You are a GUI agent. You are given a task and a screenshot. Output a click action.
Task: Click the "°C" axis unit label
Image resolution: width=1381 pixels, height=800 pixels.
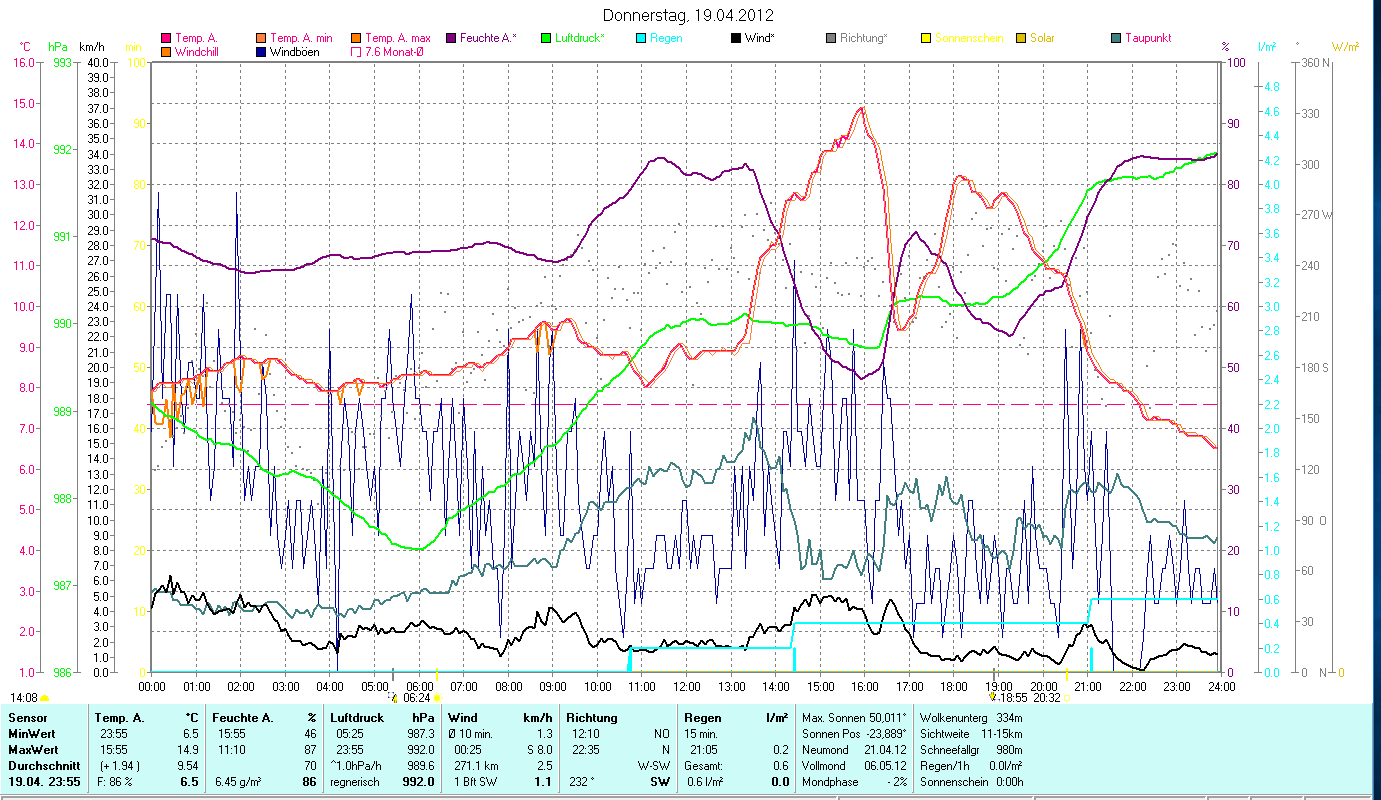(x=25, y=47)
